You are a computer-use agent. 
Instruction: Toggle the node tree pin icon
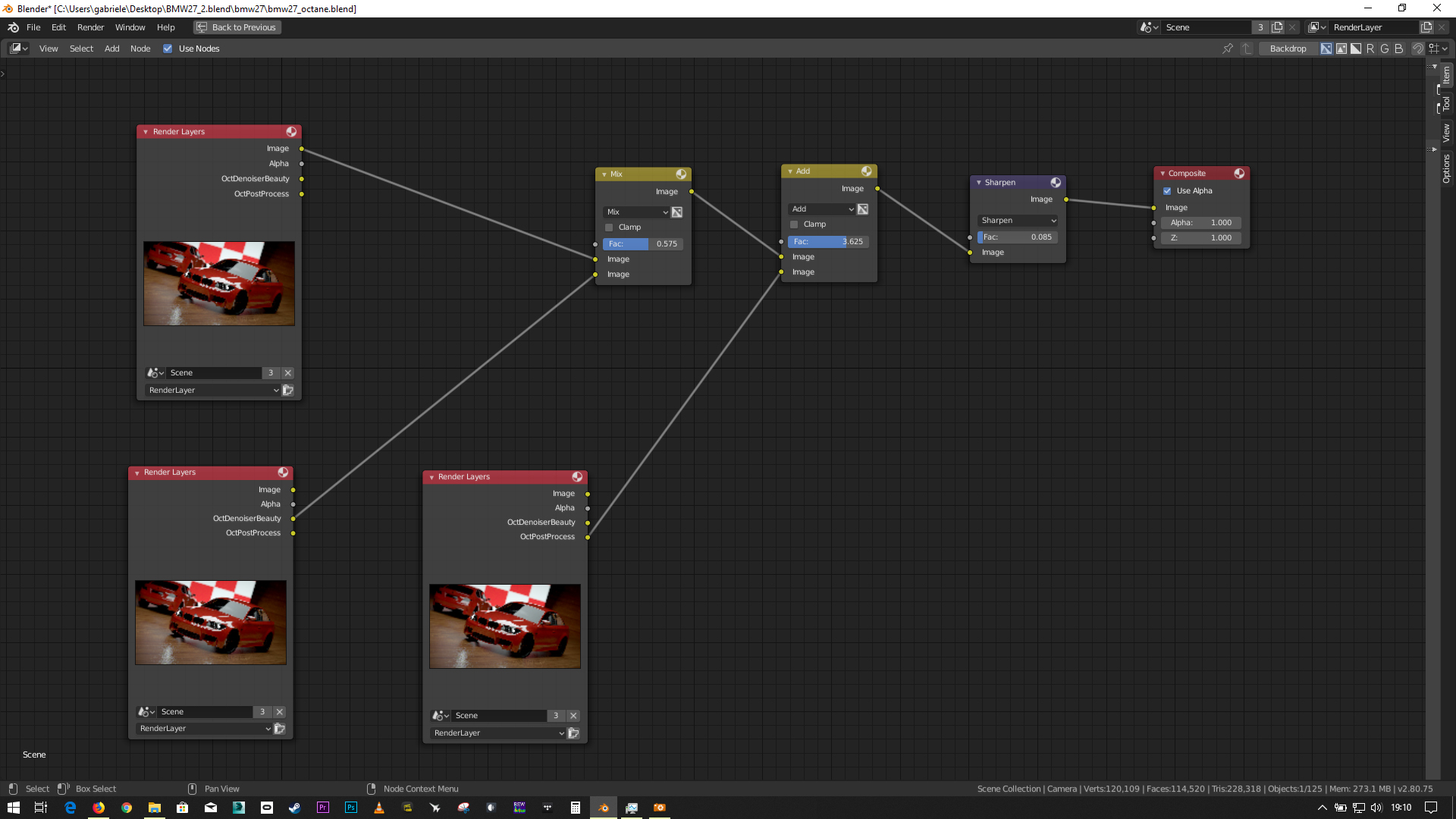1228,49
